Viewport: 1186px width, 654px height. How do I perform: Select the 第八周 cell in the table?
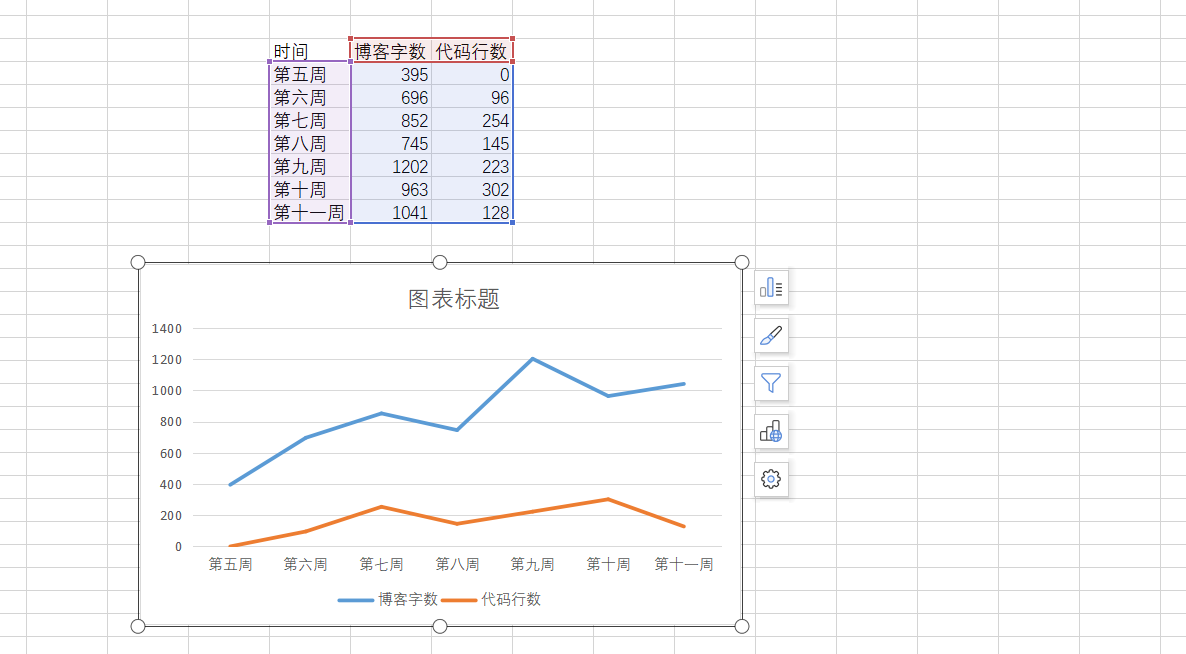click(309, 144)
